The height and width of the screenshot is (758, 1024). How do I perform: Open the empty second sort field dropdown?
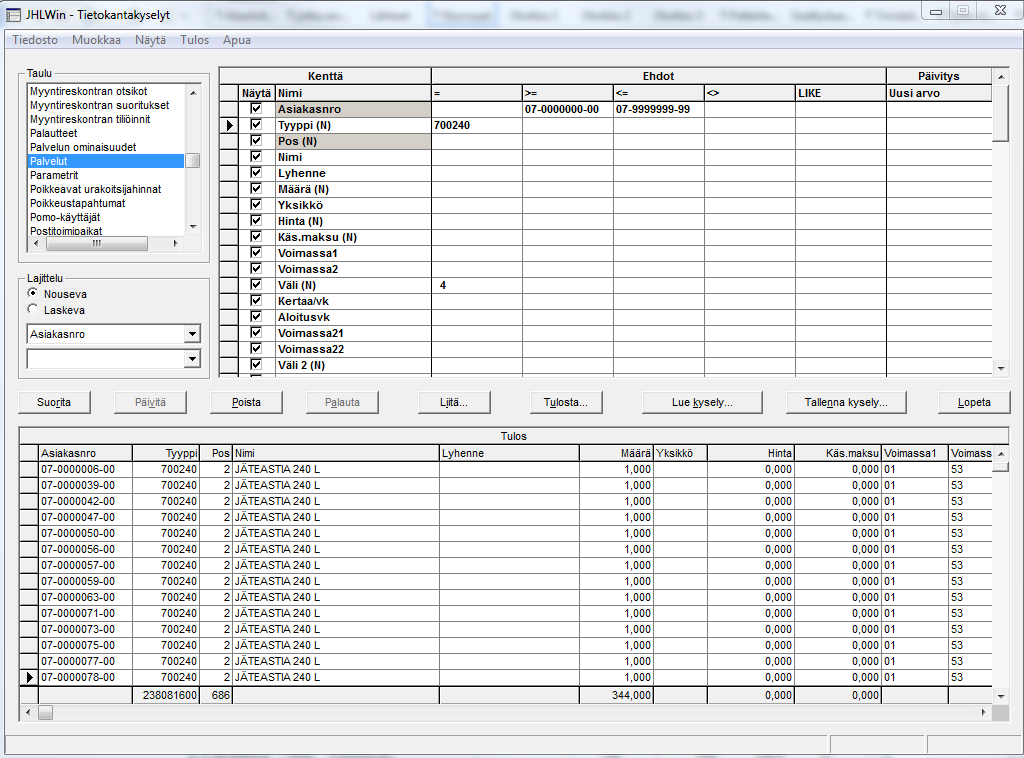pos(192,359)
